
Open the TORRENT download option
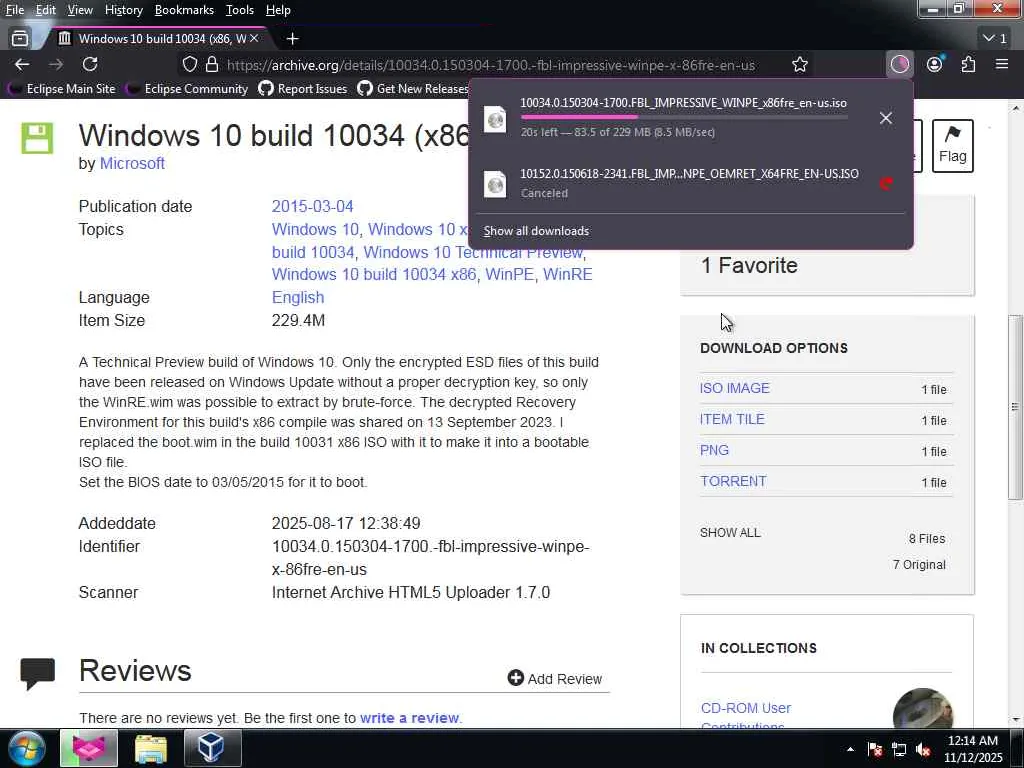[733, 481]
